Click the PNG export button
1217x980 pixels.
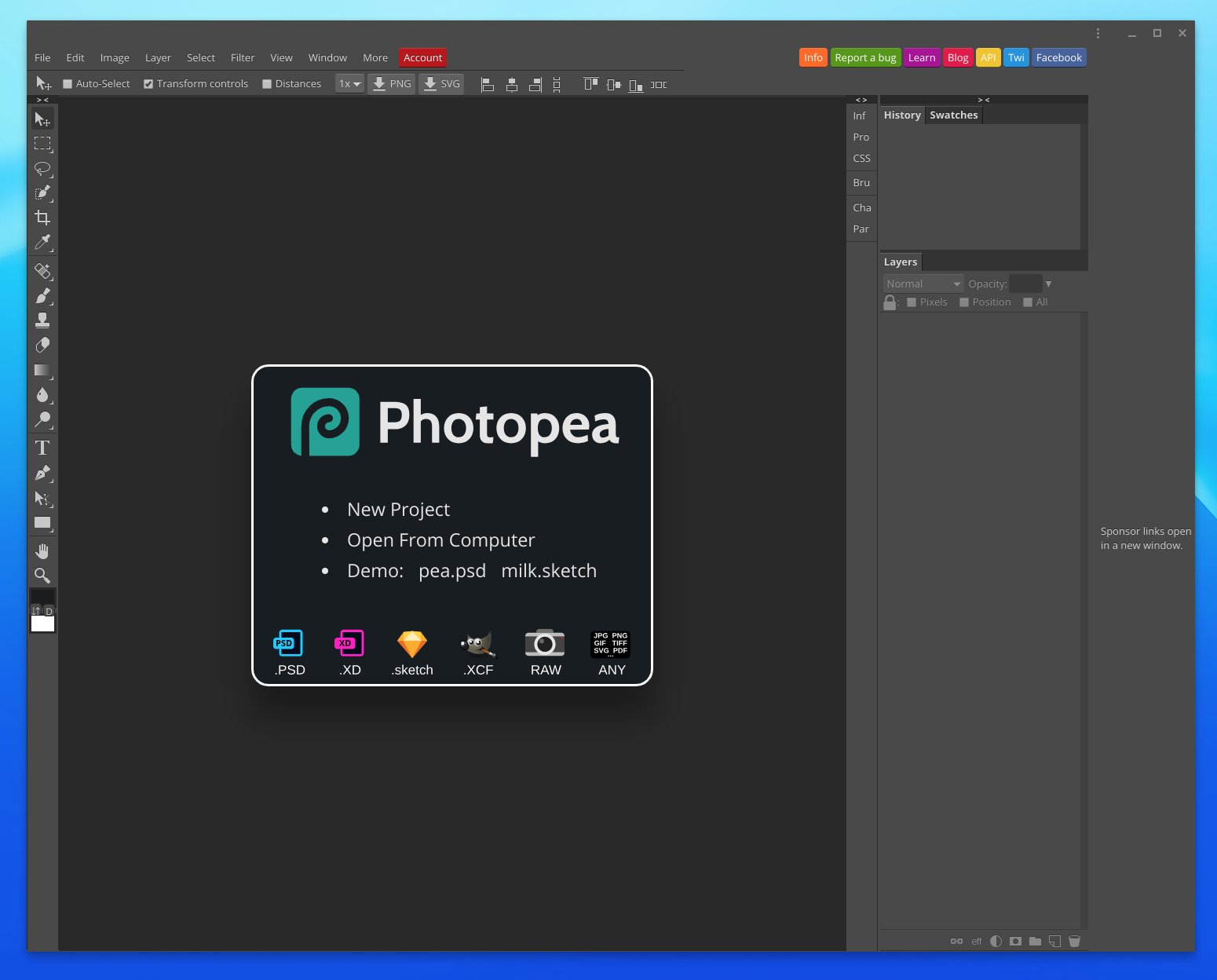(391, 84)
